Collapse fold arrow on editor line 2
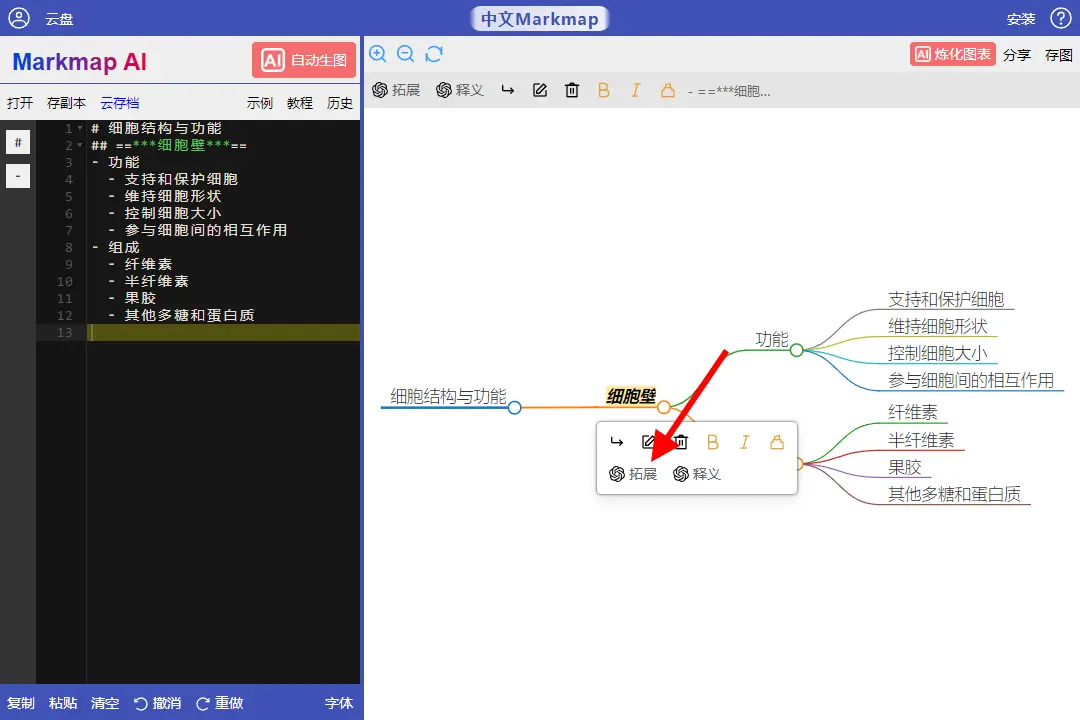Viewport: 1080px width, 720px height. (x=80, y=145)
